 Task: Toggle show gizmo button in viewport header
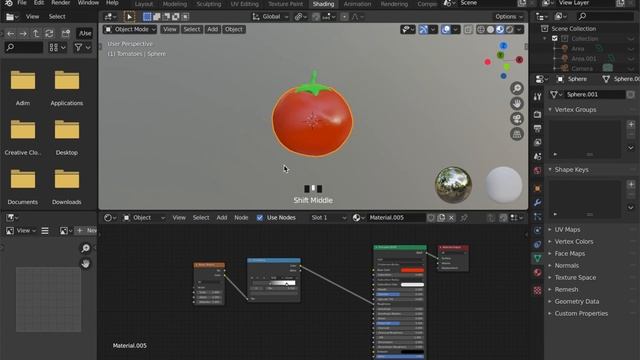tap(423, 29)
